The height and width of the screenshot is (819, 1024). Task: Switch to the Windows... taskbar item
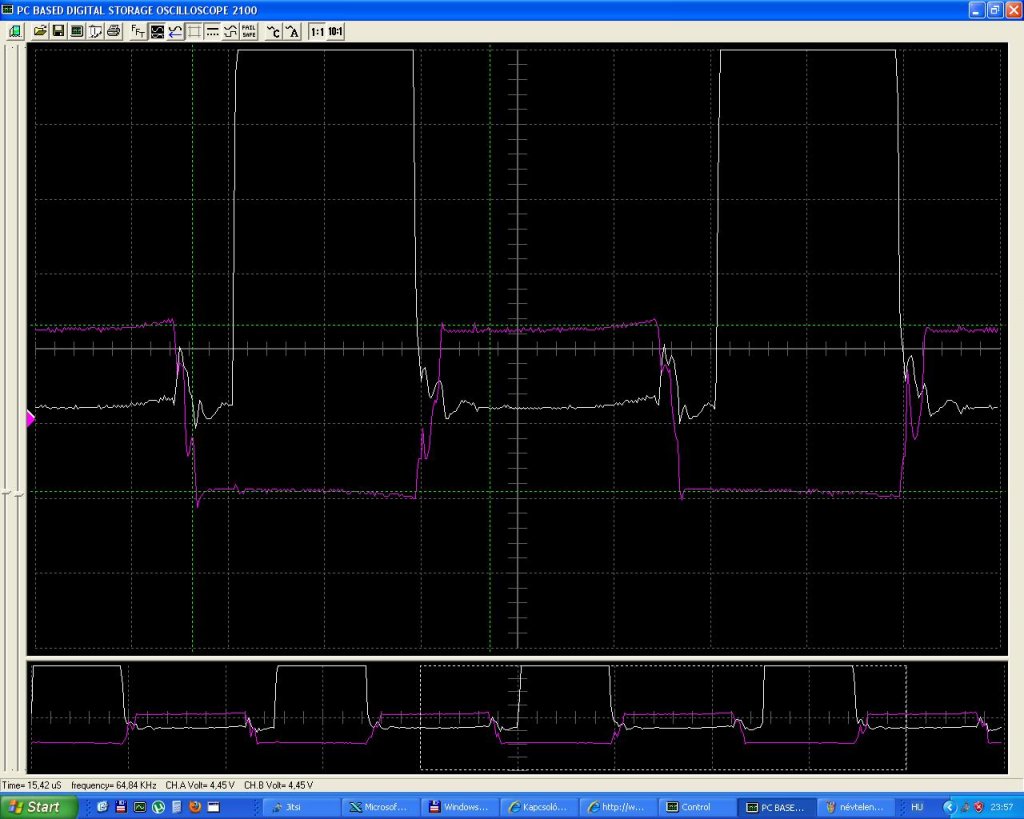pos(459,807)
